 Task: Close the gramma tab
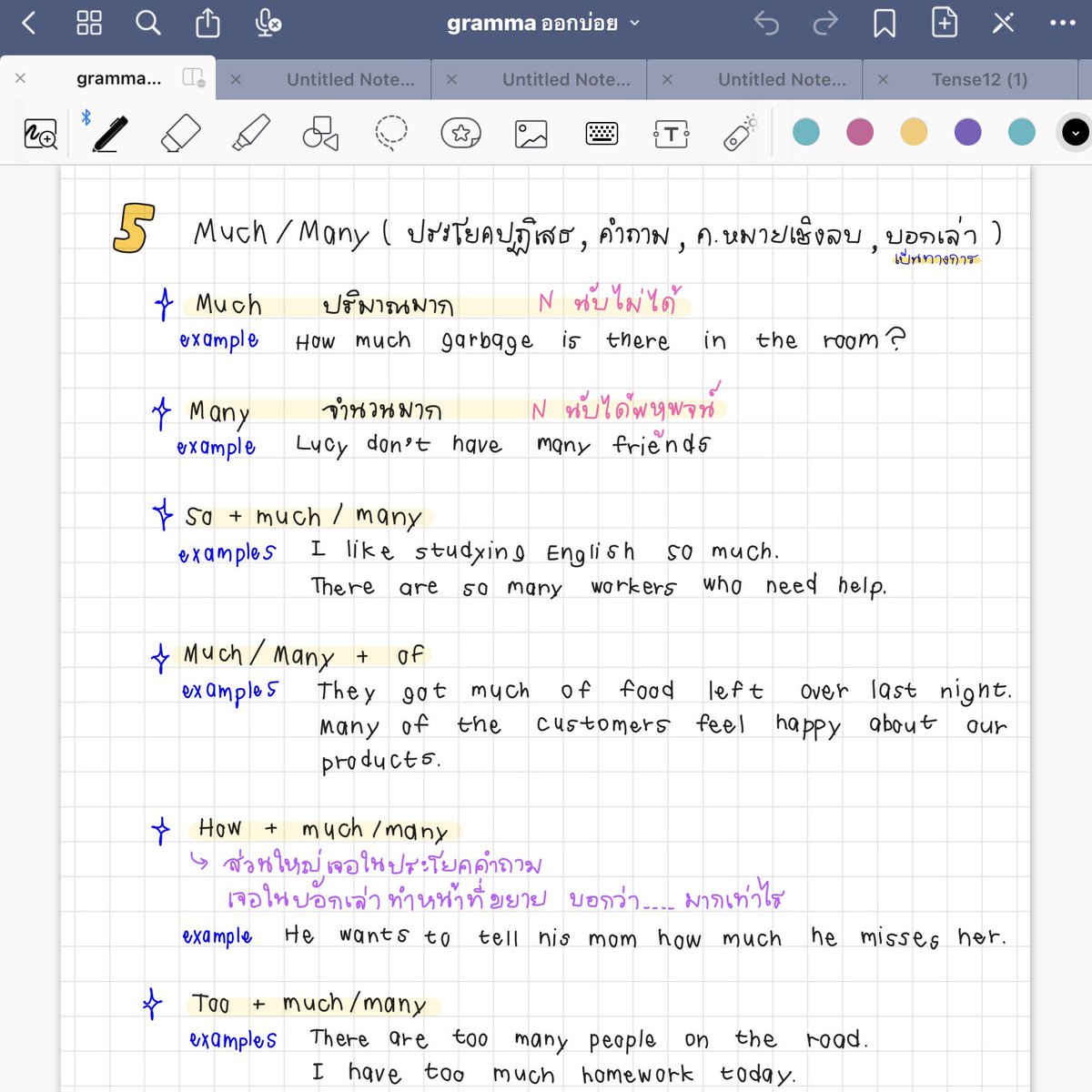(20, 78)
